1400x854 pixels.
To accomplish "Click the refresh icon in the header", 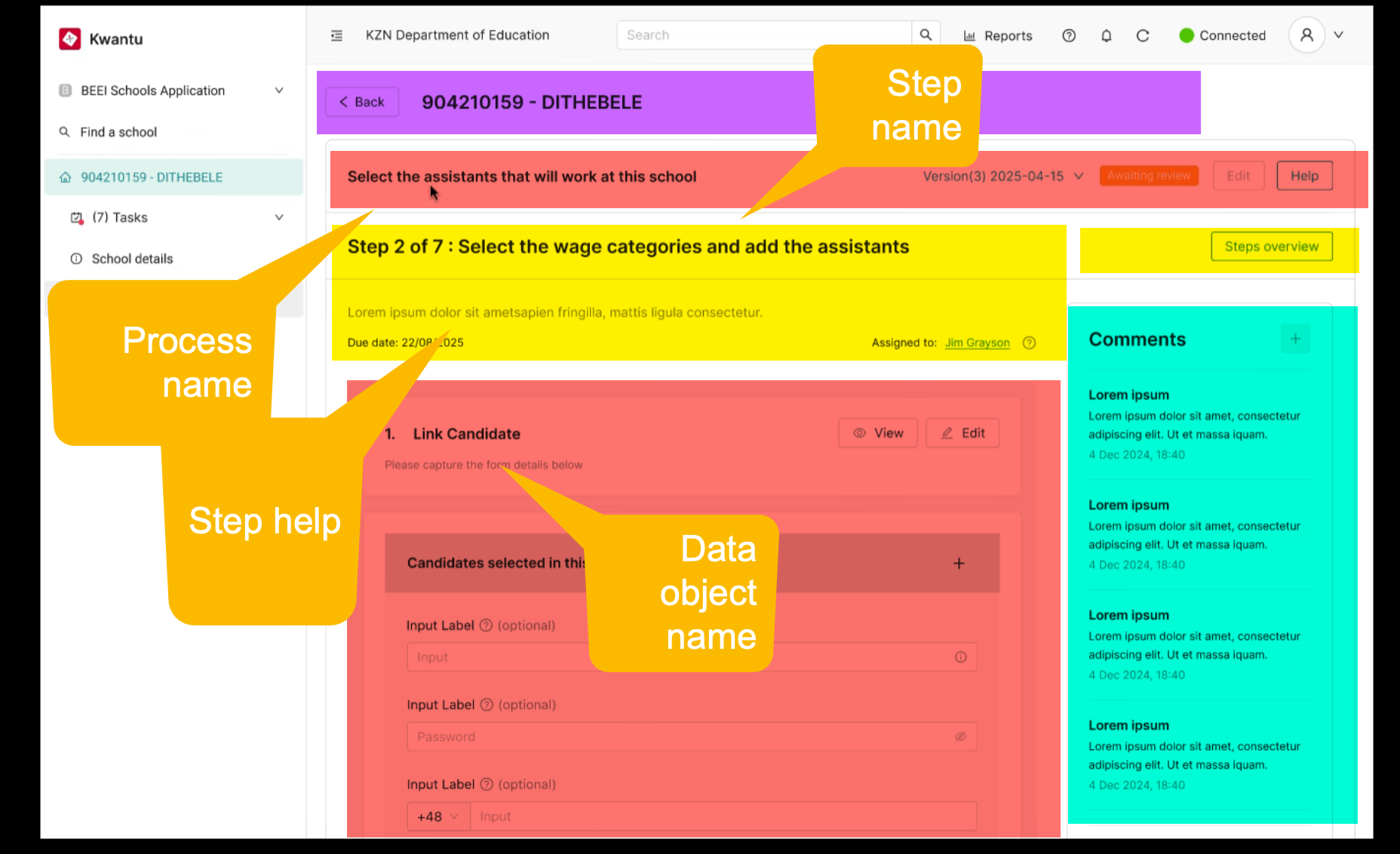I will click(1143, 35).
